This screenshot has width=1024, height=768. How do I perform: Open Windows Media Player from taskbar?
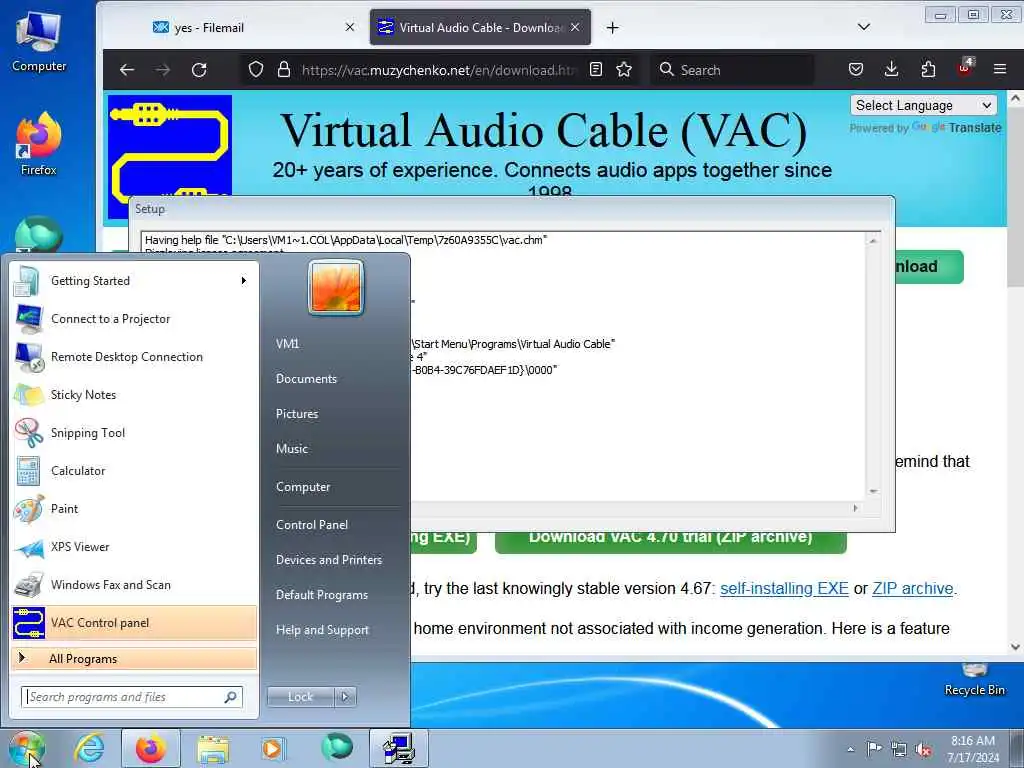coord(272,748)
